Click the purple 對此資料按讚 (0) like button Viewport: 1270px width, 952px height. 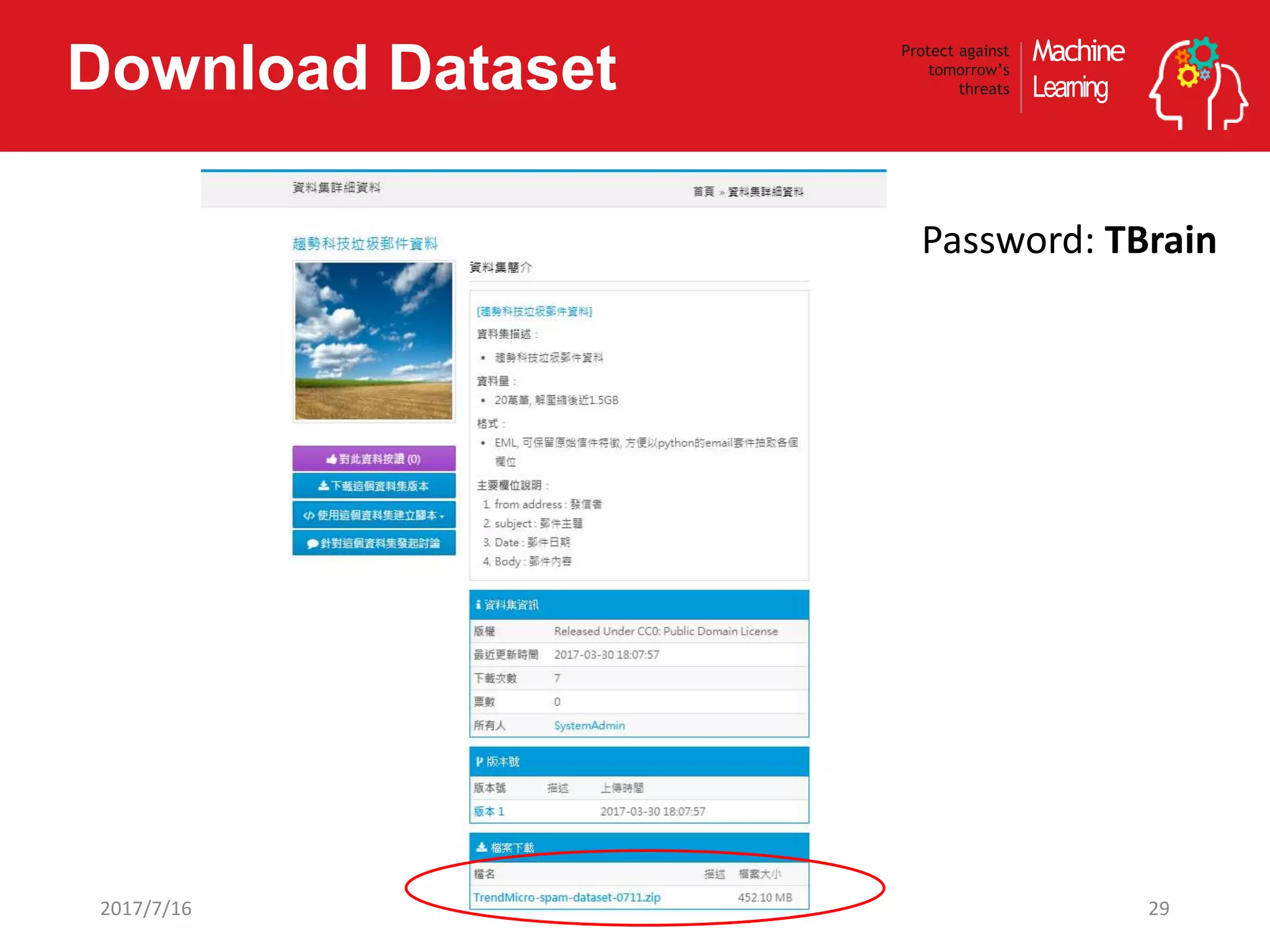pos(374,459)
